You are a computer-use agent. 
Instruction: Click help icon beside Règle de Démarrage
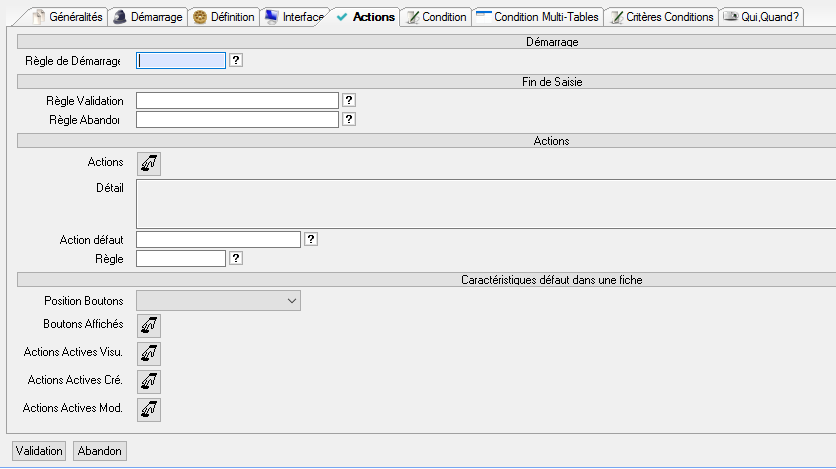click(x=237, y=60)
